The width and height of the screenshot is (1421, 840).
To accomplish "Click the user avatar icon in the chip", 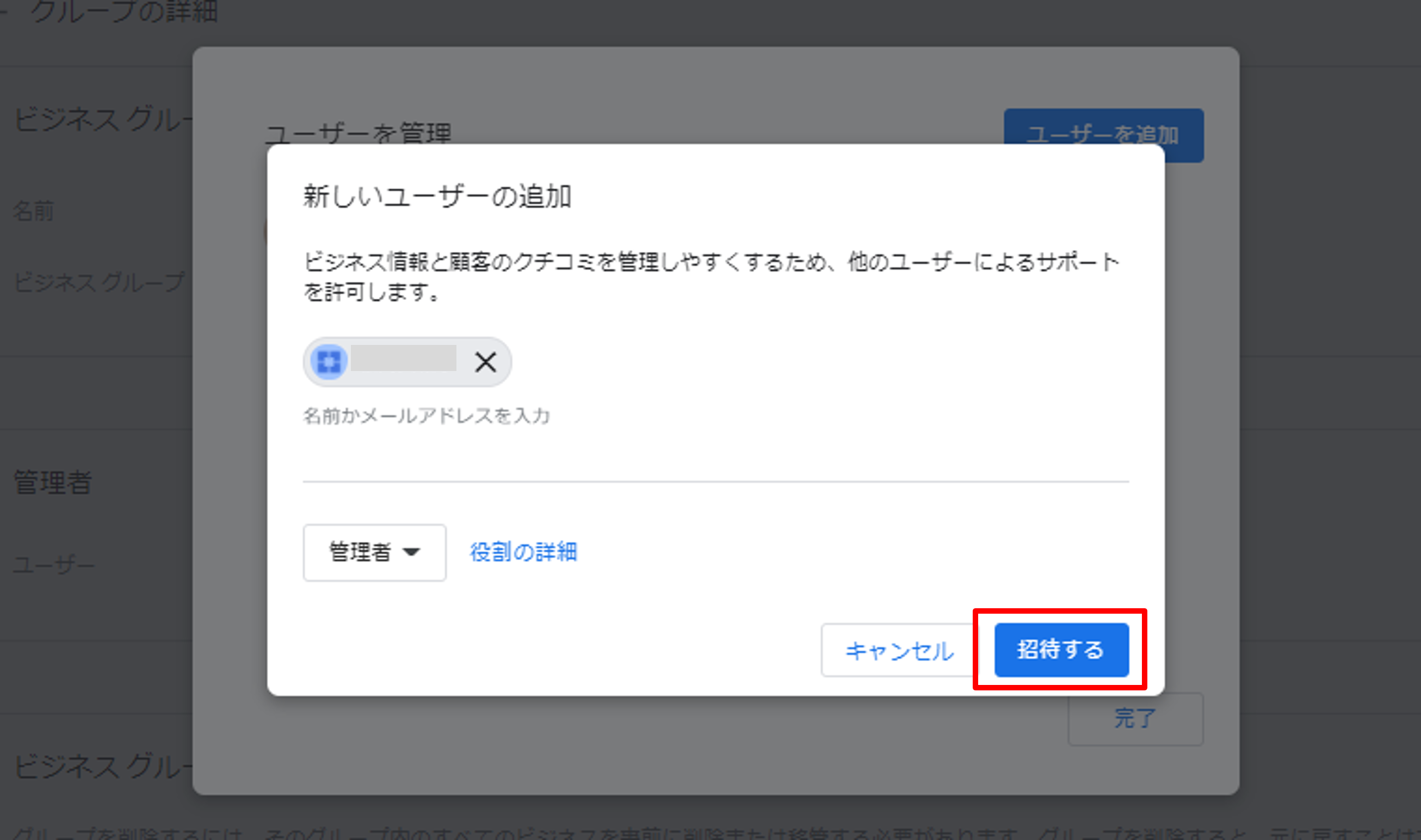I will pos(329,362).
